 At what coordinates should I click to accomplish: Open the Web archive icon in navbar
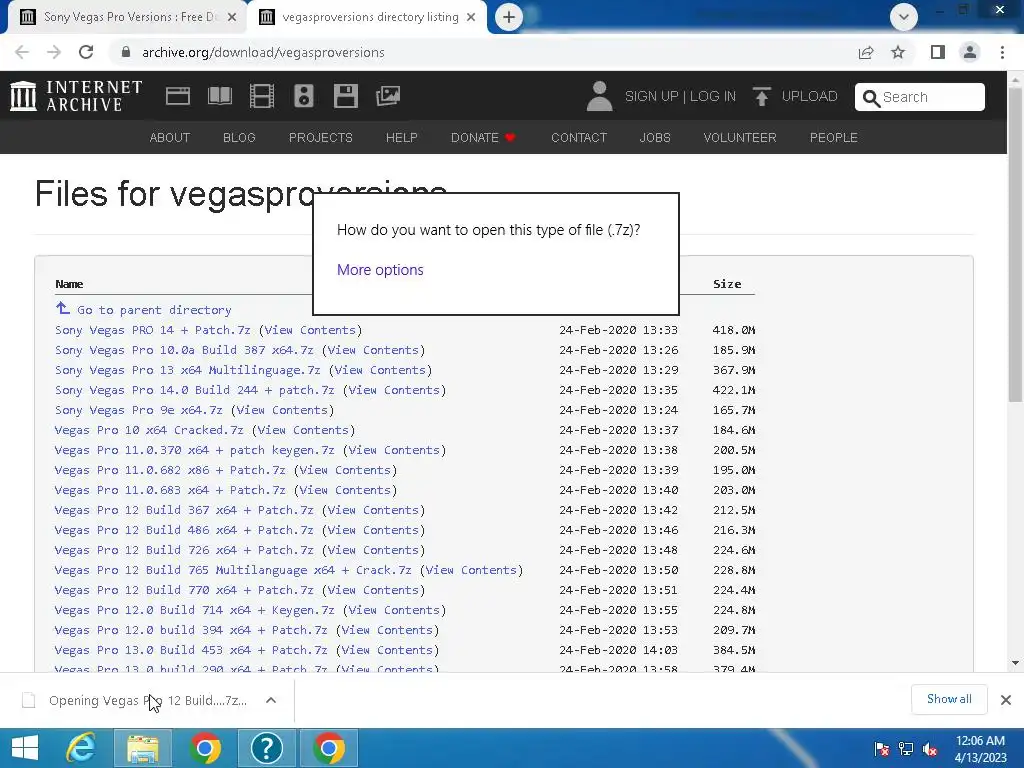click(x=178, y=96)
